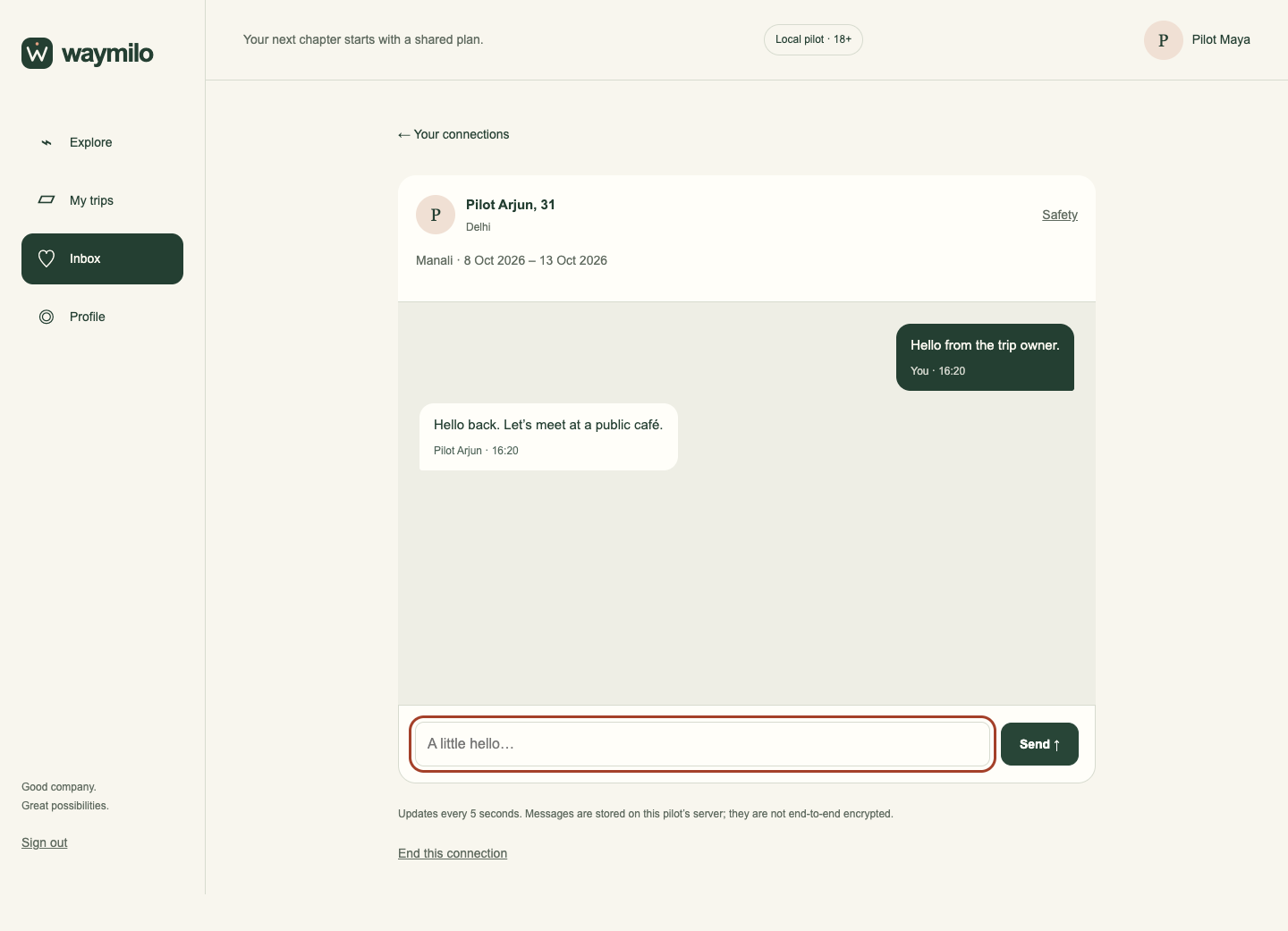Click the Manali trip dates line
This screenshot has width=1288, height=931.
[512, 260]
